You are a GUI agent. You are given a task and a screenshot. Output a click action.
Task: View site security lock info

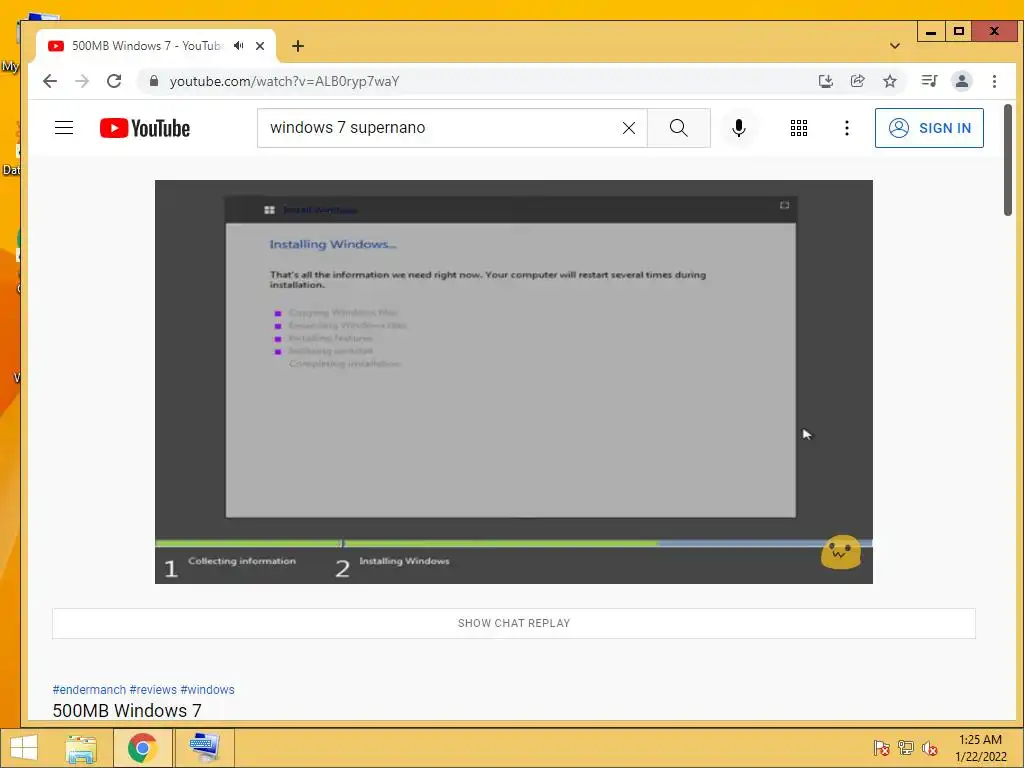pos(154,81)
